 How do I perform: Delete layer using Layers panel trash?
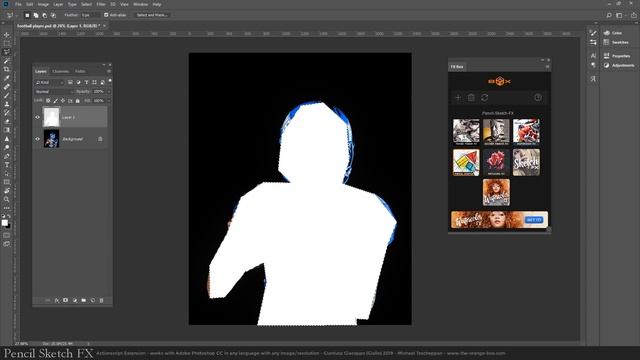(x=102, y=300)
